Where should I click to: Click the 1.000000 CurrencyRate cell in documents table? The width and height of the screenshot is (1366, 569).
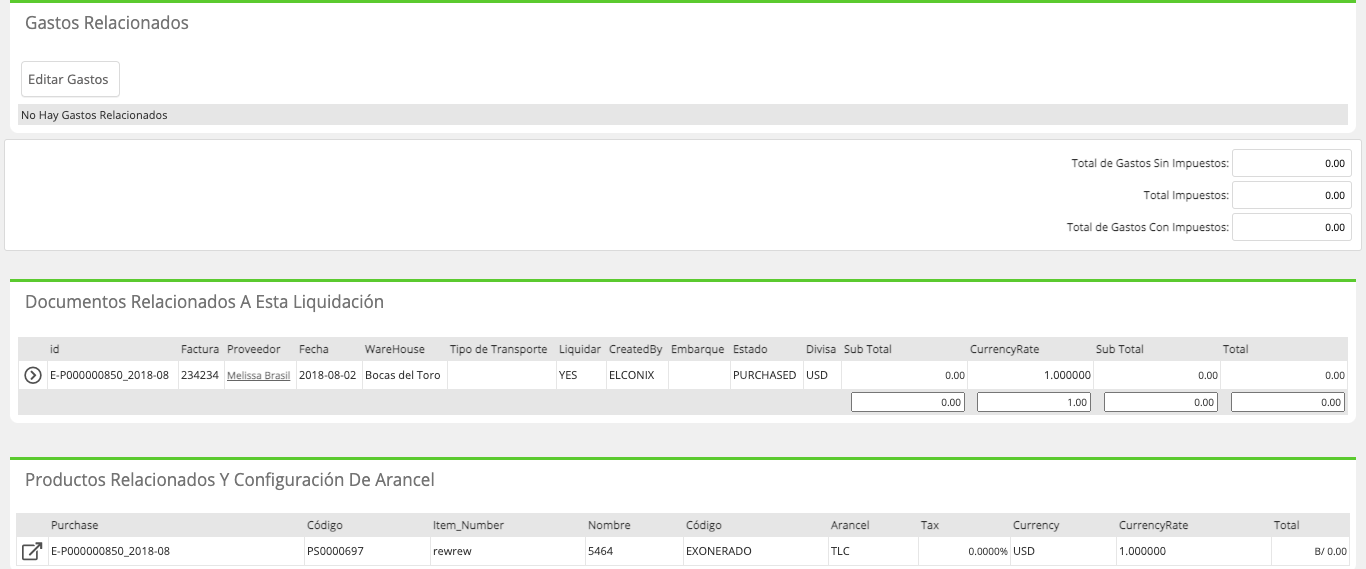[x=1030, y=375]
